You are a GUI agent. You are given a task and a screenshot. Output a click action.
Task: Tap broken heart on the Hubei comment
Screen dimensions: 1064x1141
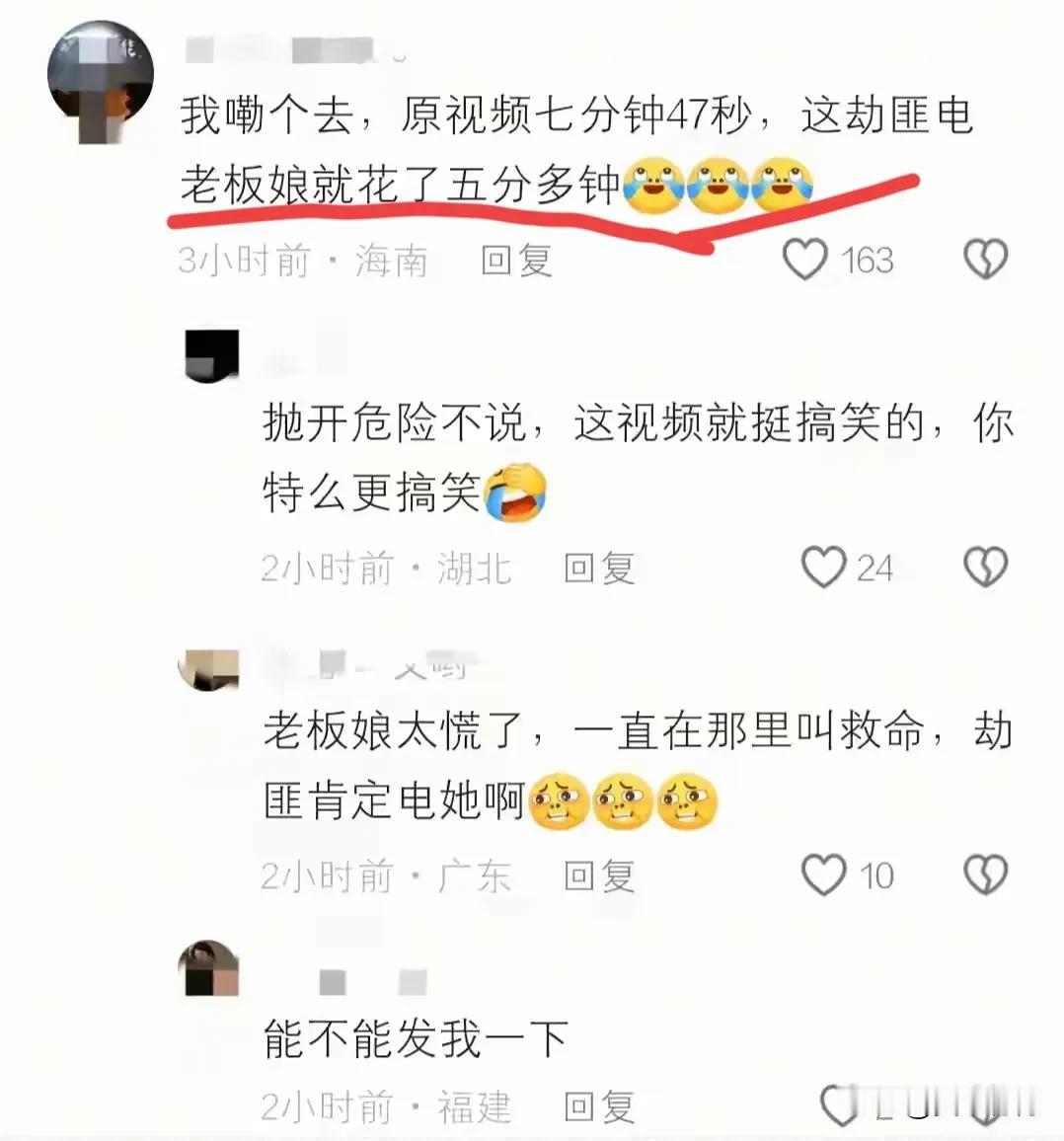985,567
